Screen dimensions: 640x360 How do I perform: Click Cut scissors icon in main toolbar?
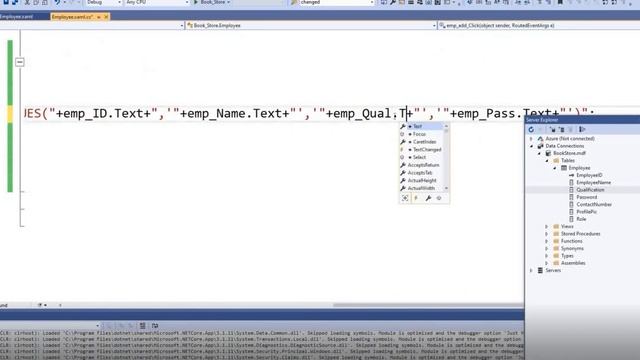(x=27, y=2)
